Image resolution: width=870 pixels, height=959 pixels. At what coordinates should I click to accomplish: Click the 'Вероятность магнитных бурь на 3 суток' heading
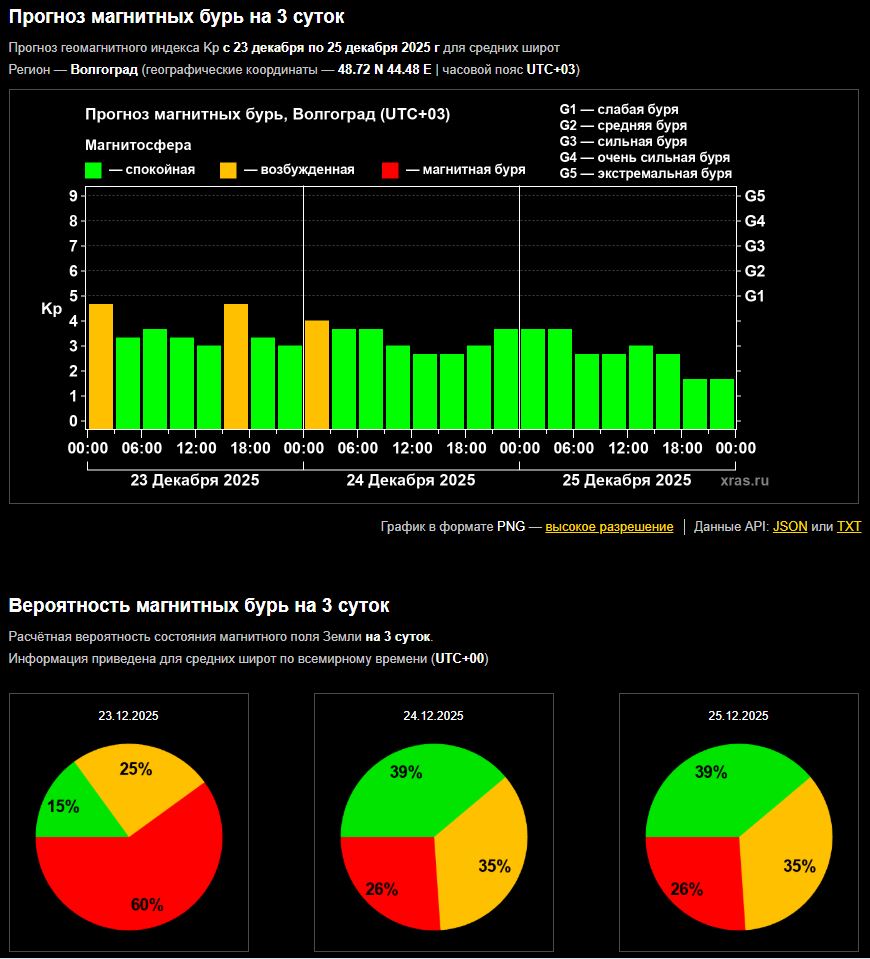[199, 605]
